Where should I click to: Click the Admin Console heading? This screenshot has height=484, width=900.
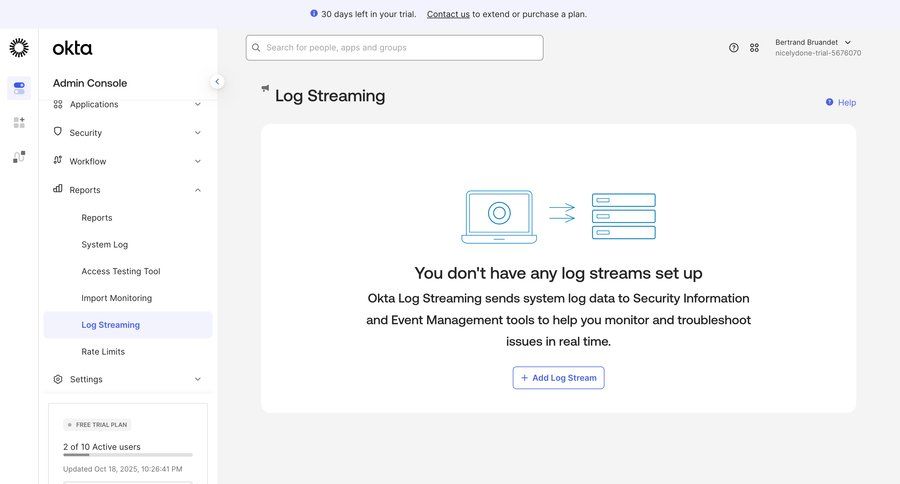[90, 83]
